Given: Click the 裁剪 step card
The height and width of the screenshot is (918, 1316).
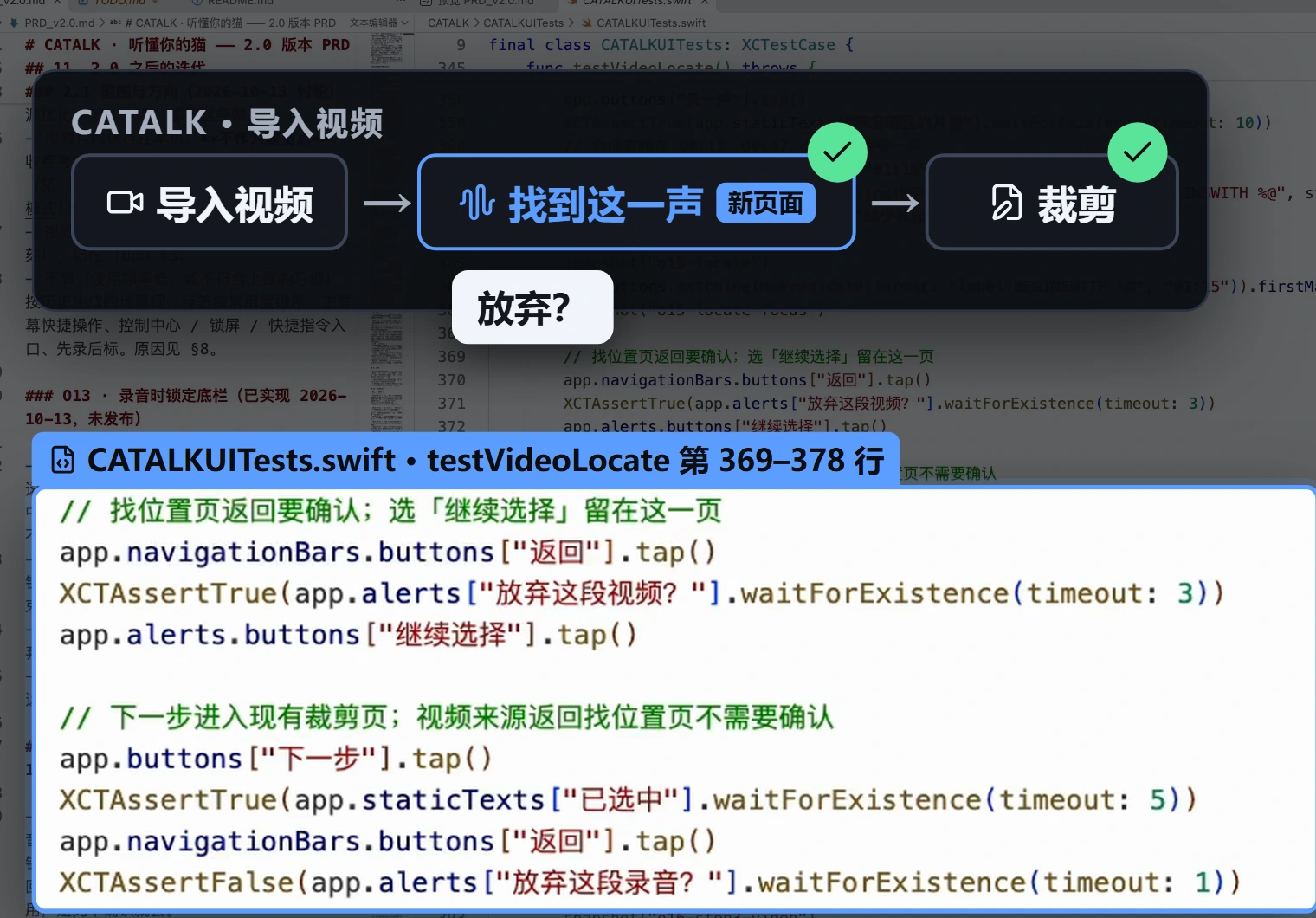Looking at the screenshot, I should (1052, 203).
